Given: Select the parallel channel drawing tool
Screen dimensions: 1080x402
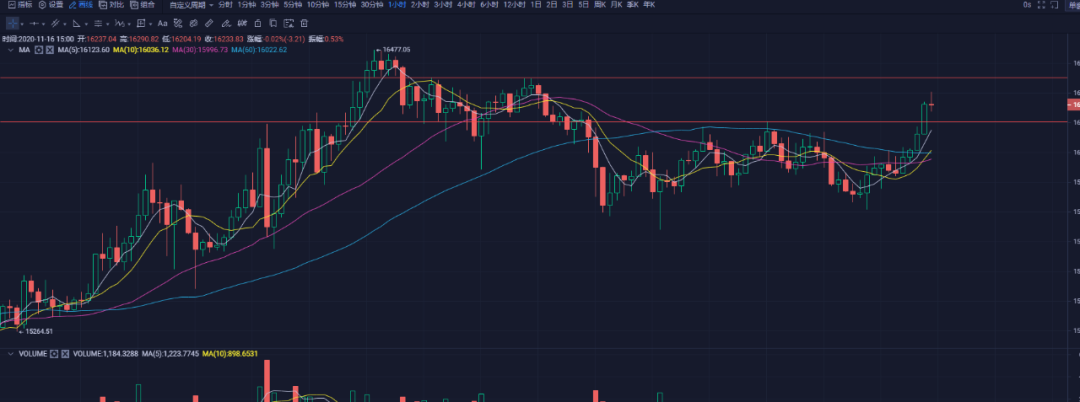Looking at the screenshot, I should coord(55,23).
